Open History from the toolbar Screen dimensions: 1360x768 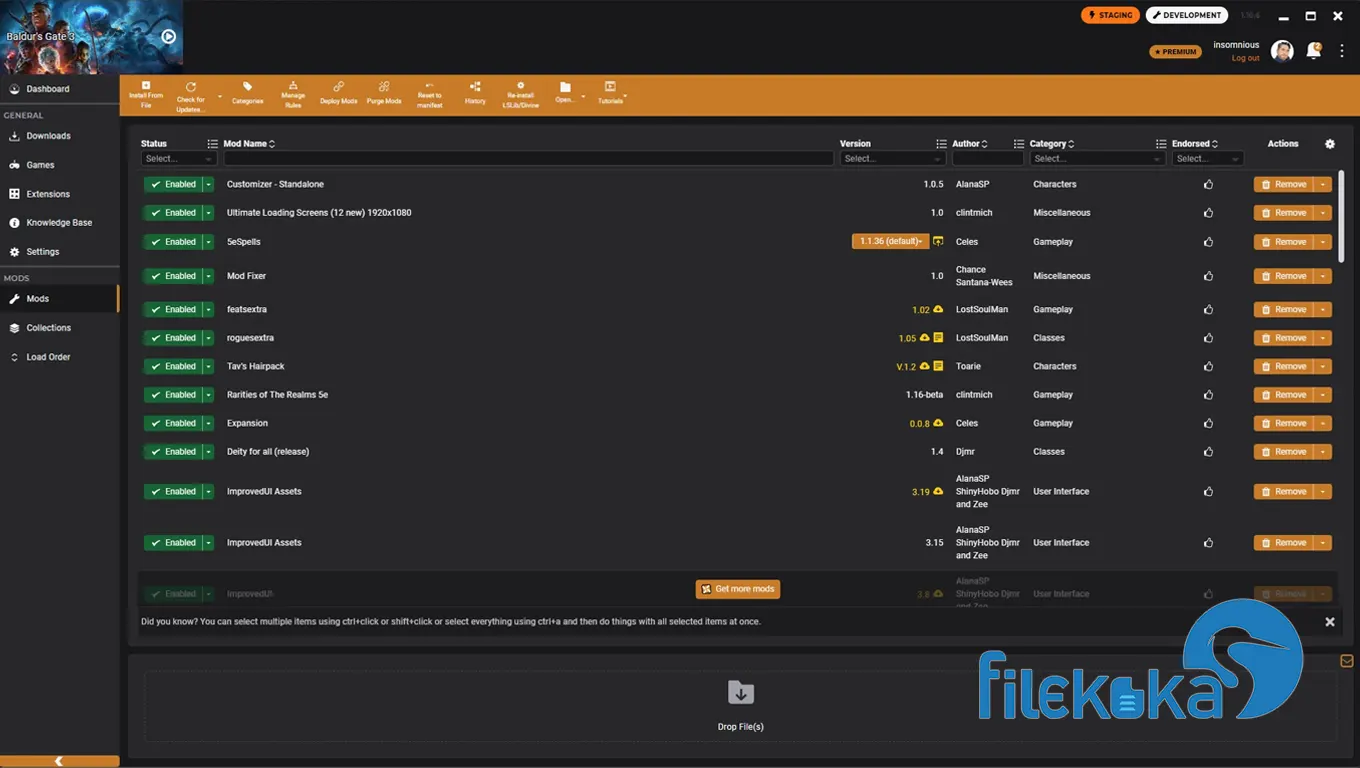[475, 94]
